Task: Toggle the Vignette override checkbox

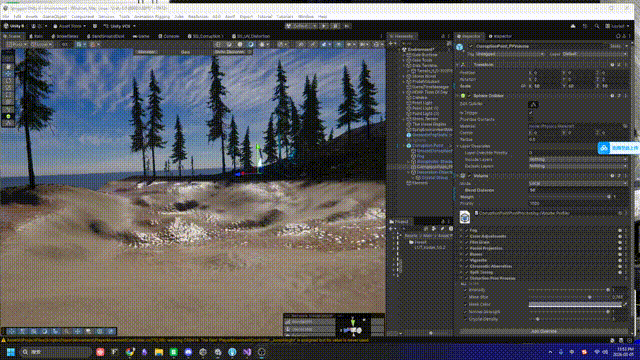Action: pyautogui.click(x=467, y=260)
